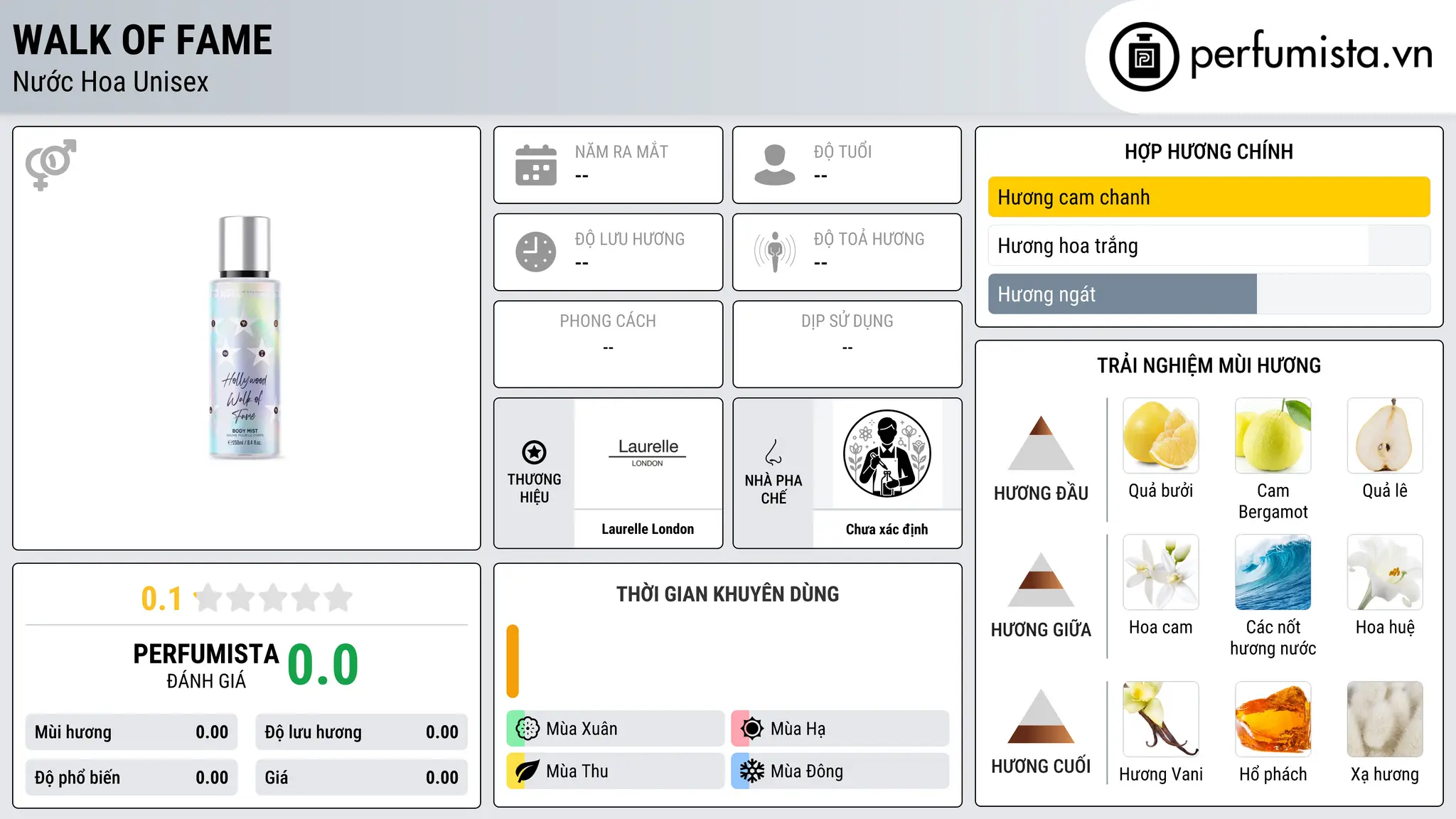Open the Chưa xác định perfumer link
Screen dimensions: 1456x819
click(887, 529)
